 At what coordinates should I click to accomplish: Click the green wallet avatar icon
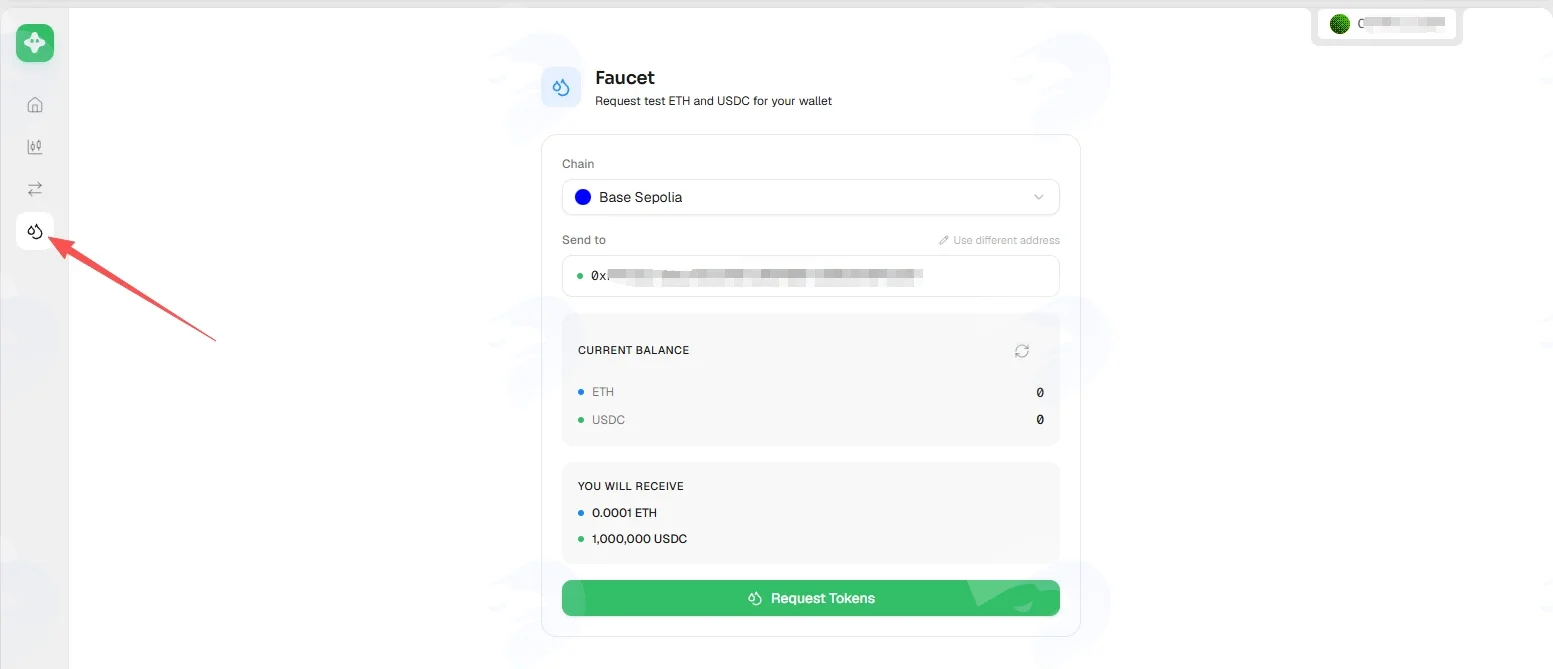(1340, 24)
